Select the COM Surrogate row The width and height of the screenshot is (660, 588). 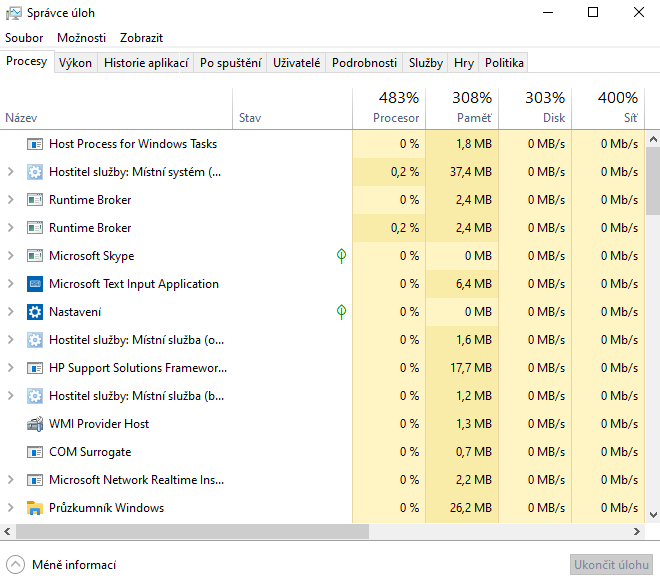(322, 452)
